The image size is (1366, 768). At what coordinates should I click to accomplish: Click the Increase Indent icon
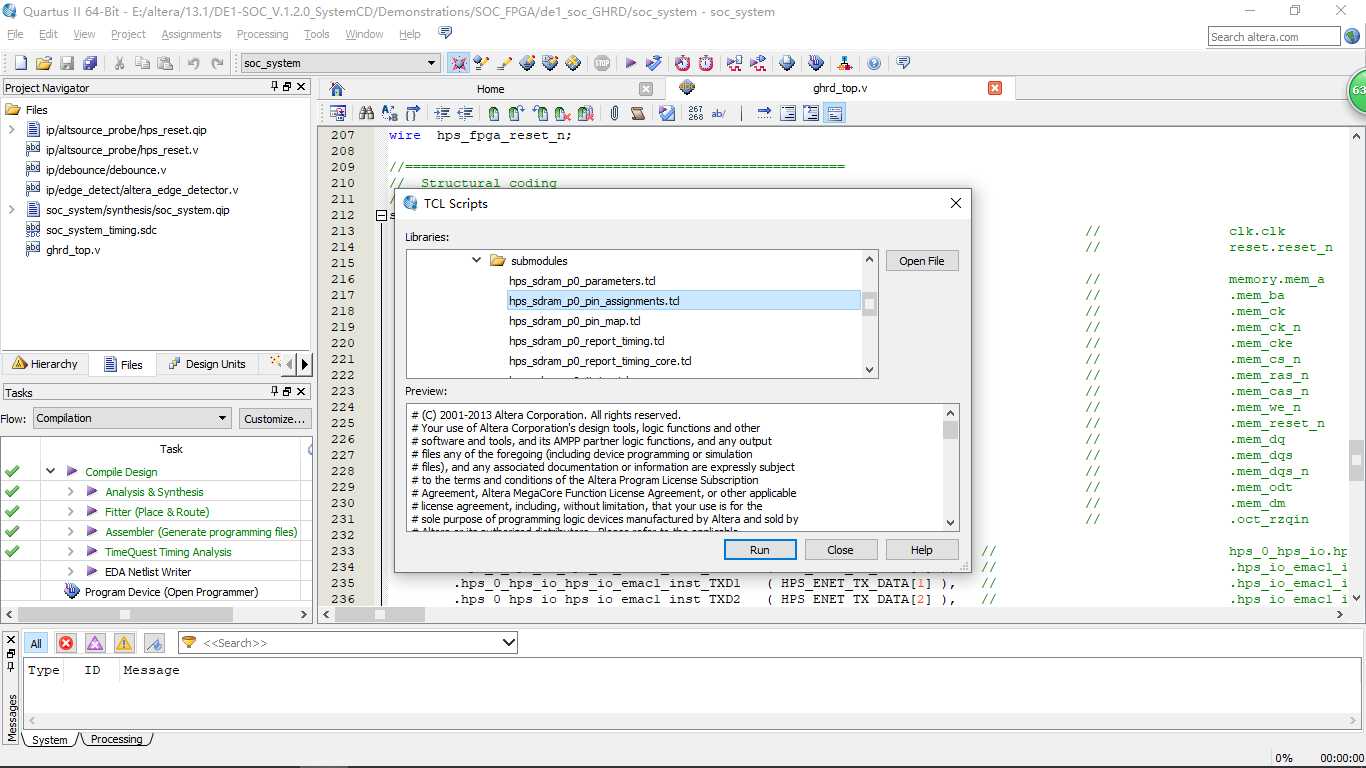click(x=441, y=113)
